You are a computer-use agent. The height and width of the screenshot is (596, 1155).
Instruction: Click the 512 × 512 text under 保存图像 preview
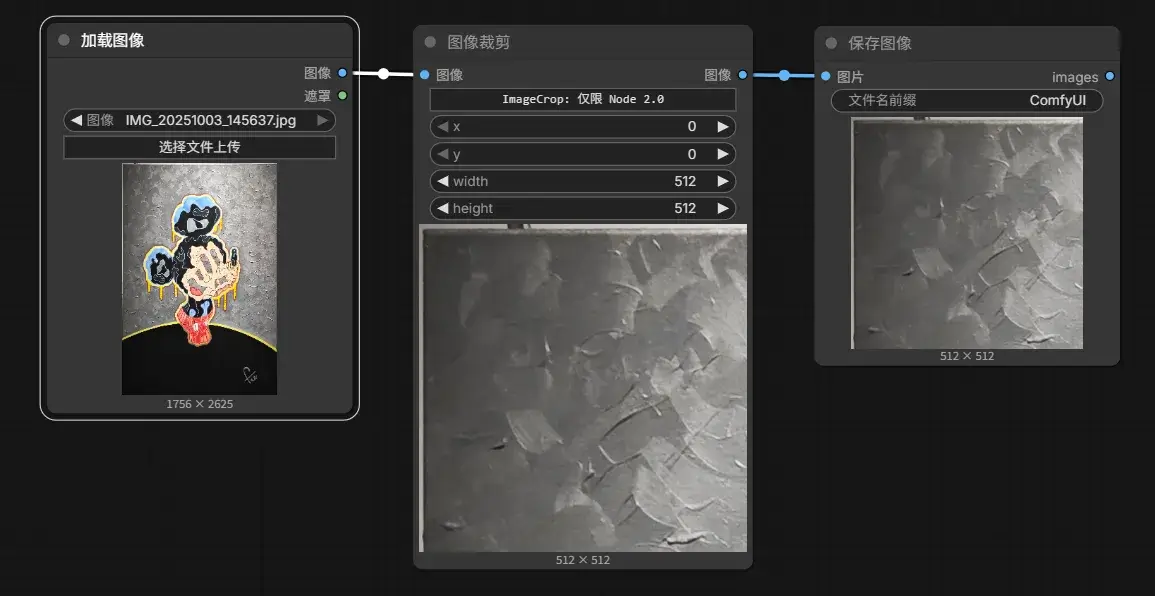coord(967,356)
